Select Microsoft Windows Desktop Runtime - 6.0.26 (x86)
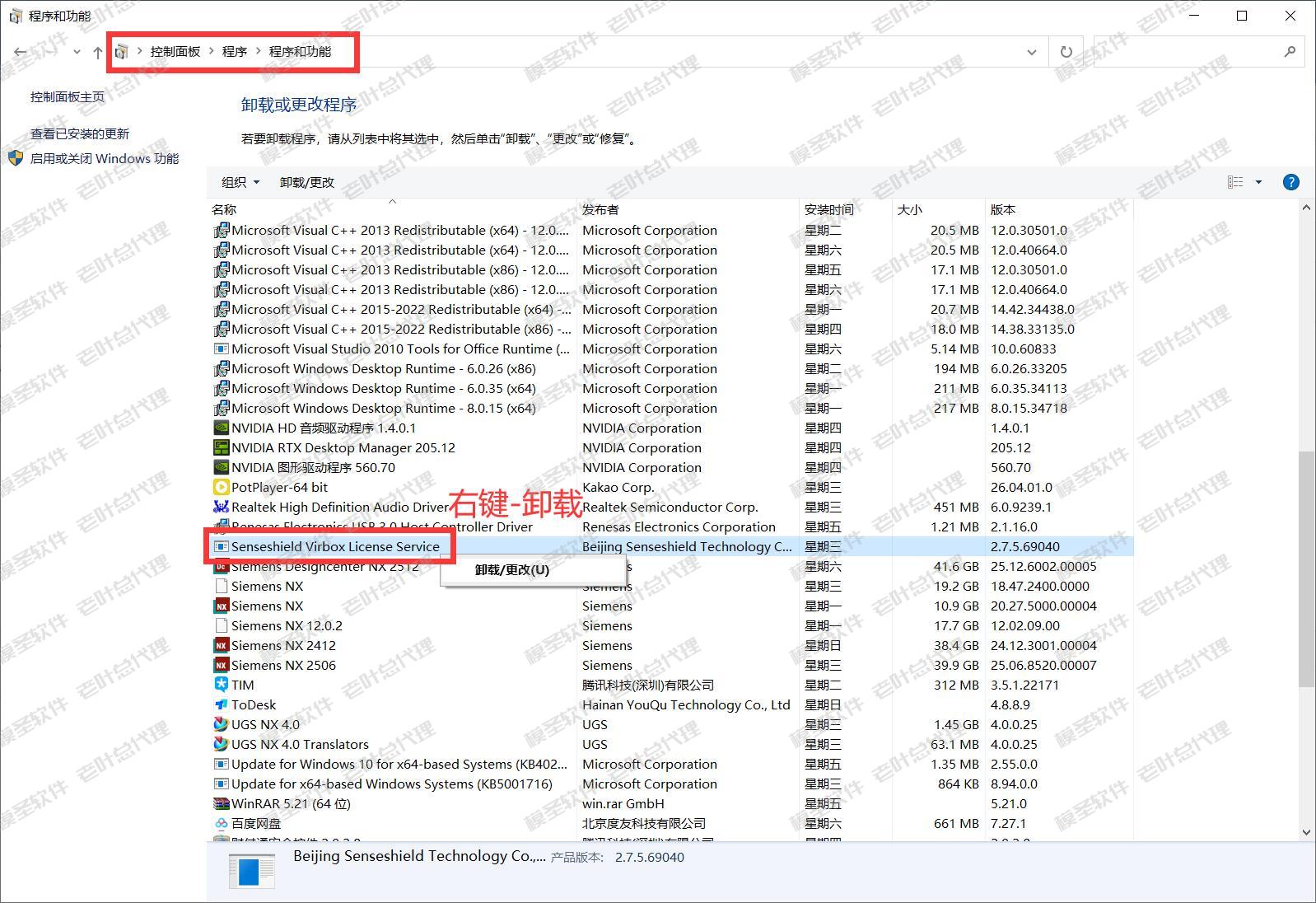 [x=673, y=368]
